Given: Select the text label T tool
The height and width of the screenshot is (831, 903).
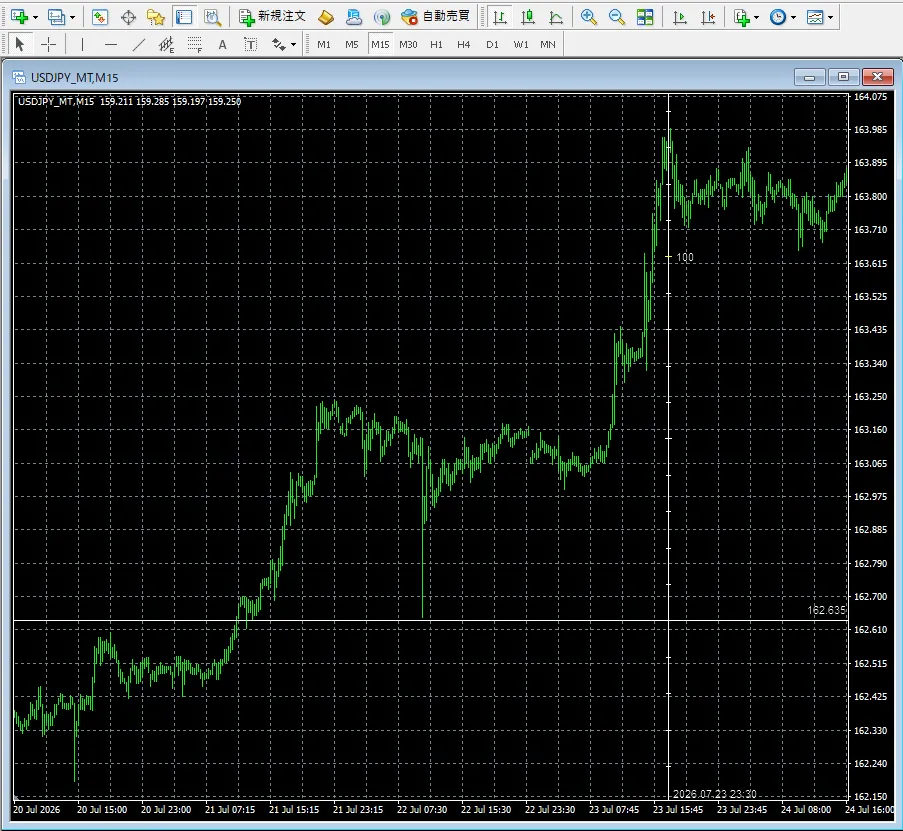Looking at the screenshot, I should point(251,44).
